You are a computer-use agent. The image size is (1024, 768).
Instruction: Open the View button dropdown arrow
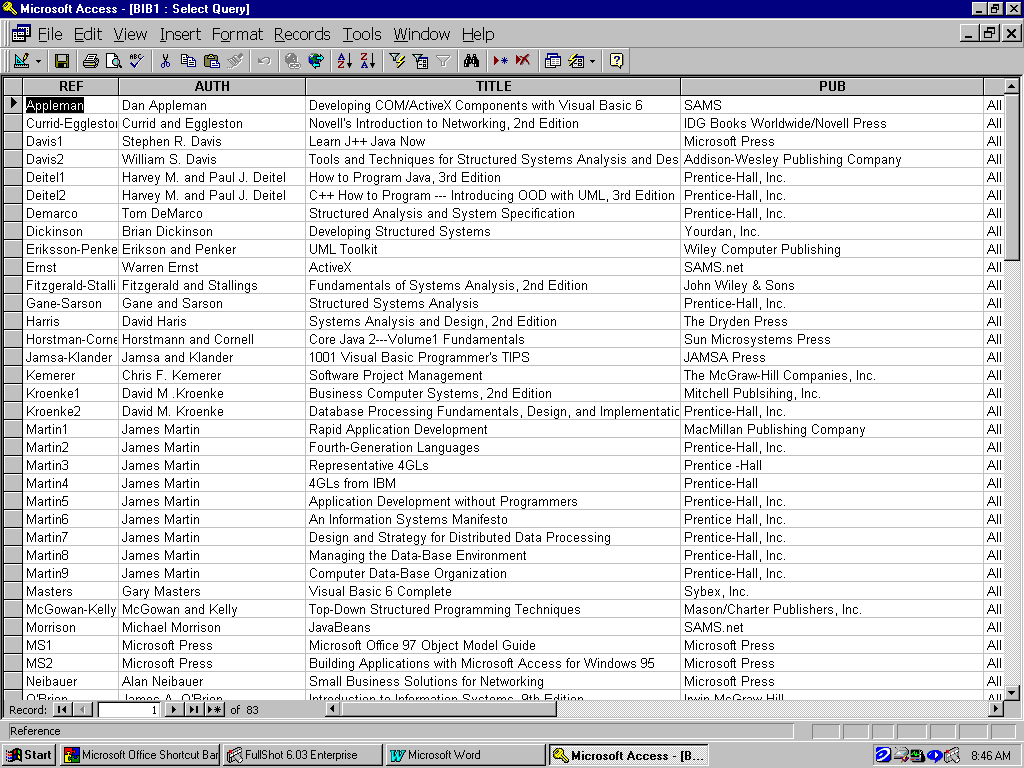point(38,61)
